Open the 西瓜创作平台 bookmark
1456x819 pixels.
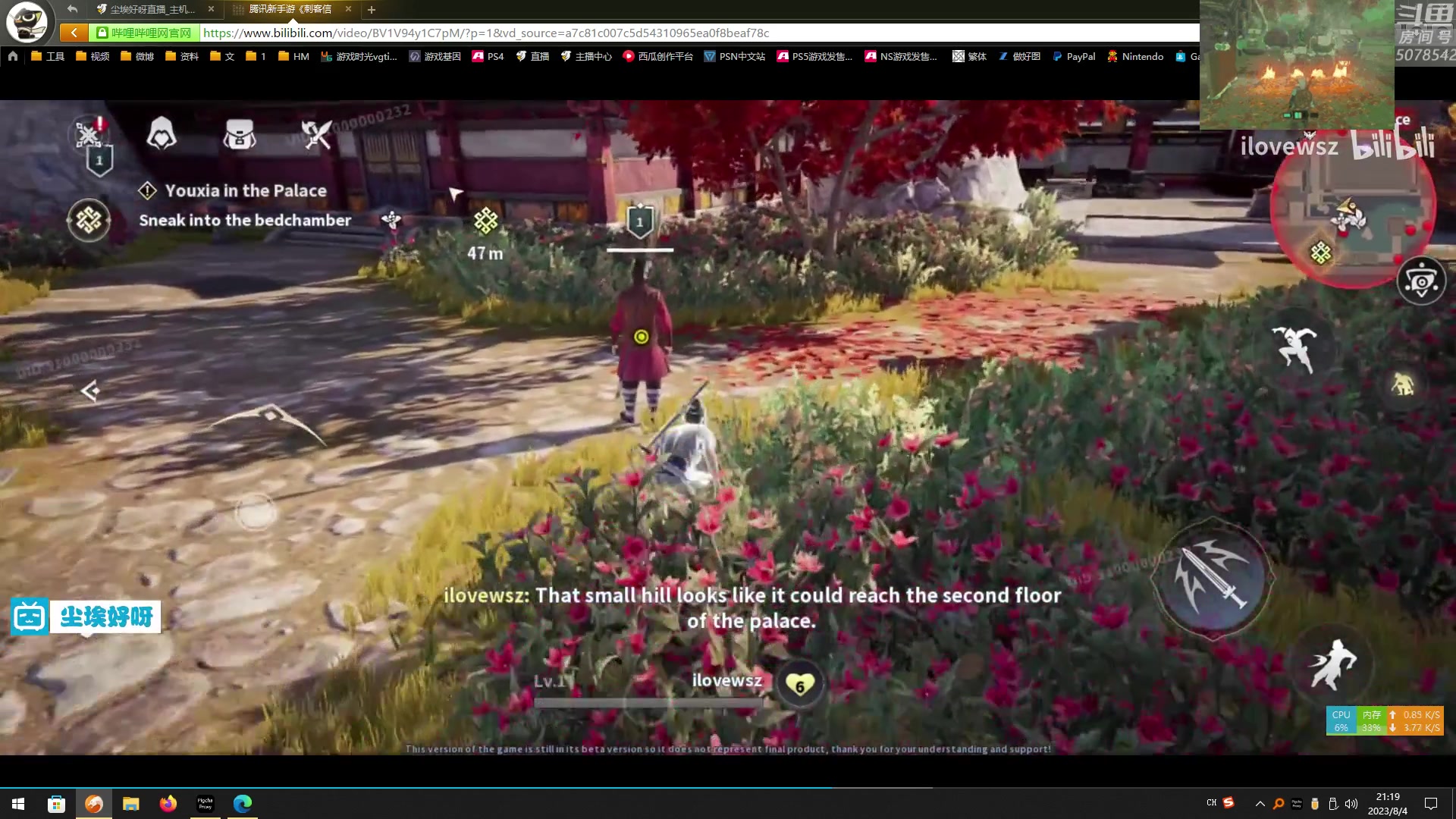tap(658, 56)
